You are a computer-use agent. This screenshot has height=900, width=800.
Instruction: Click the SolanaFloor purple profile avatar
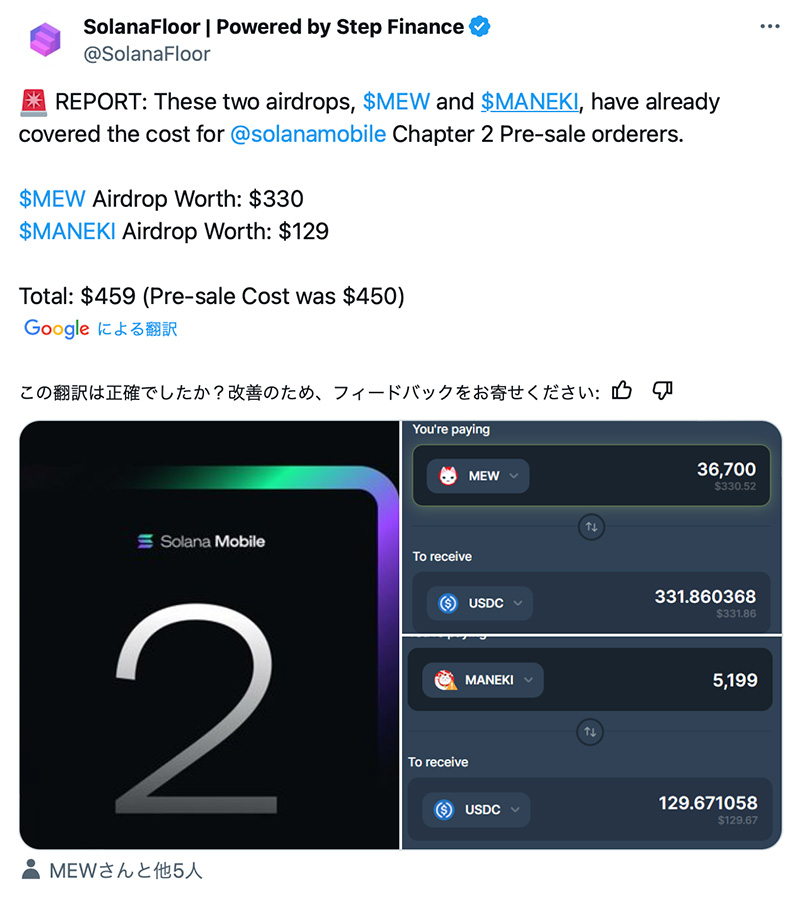pyautogui.click(x=45, y=39)
